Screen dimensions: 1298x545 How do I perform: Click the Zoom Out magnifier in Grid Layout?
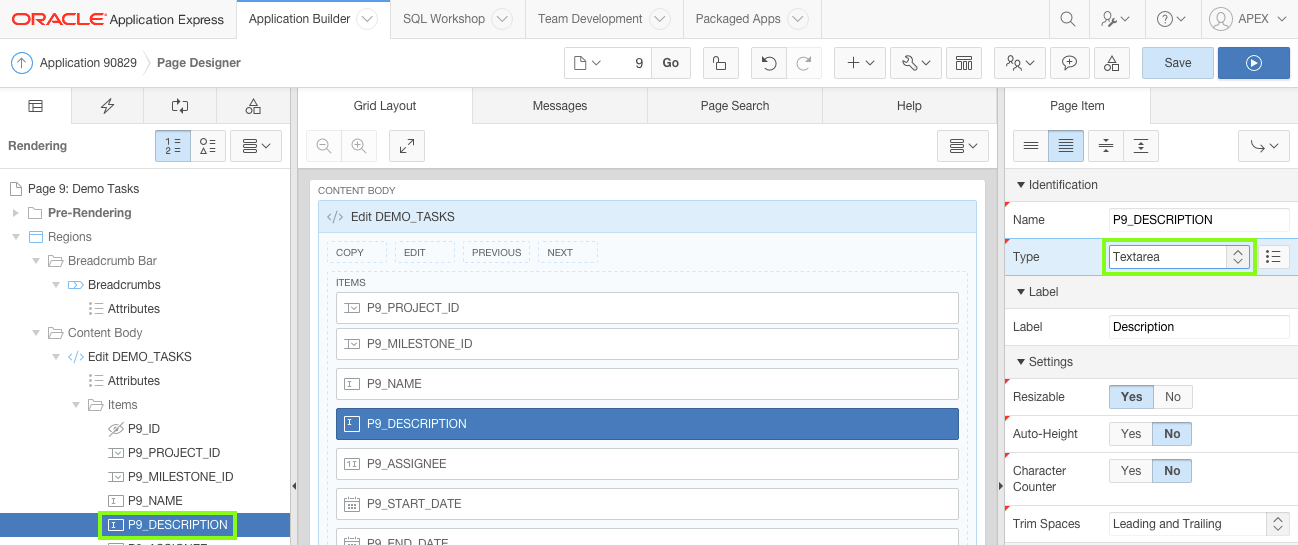point(324,146)
